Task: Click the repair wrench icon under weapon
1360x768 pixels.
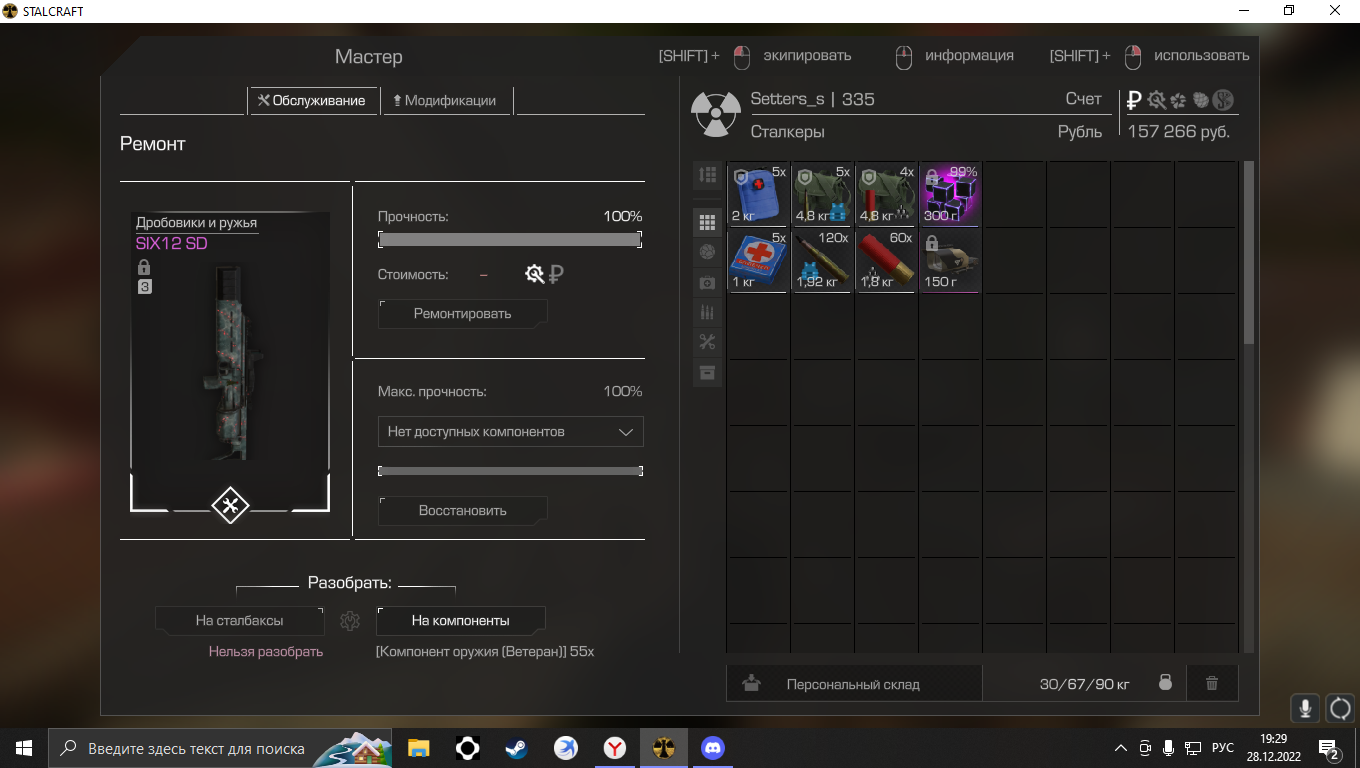Action: 230,506
